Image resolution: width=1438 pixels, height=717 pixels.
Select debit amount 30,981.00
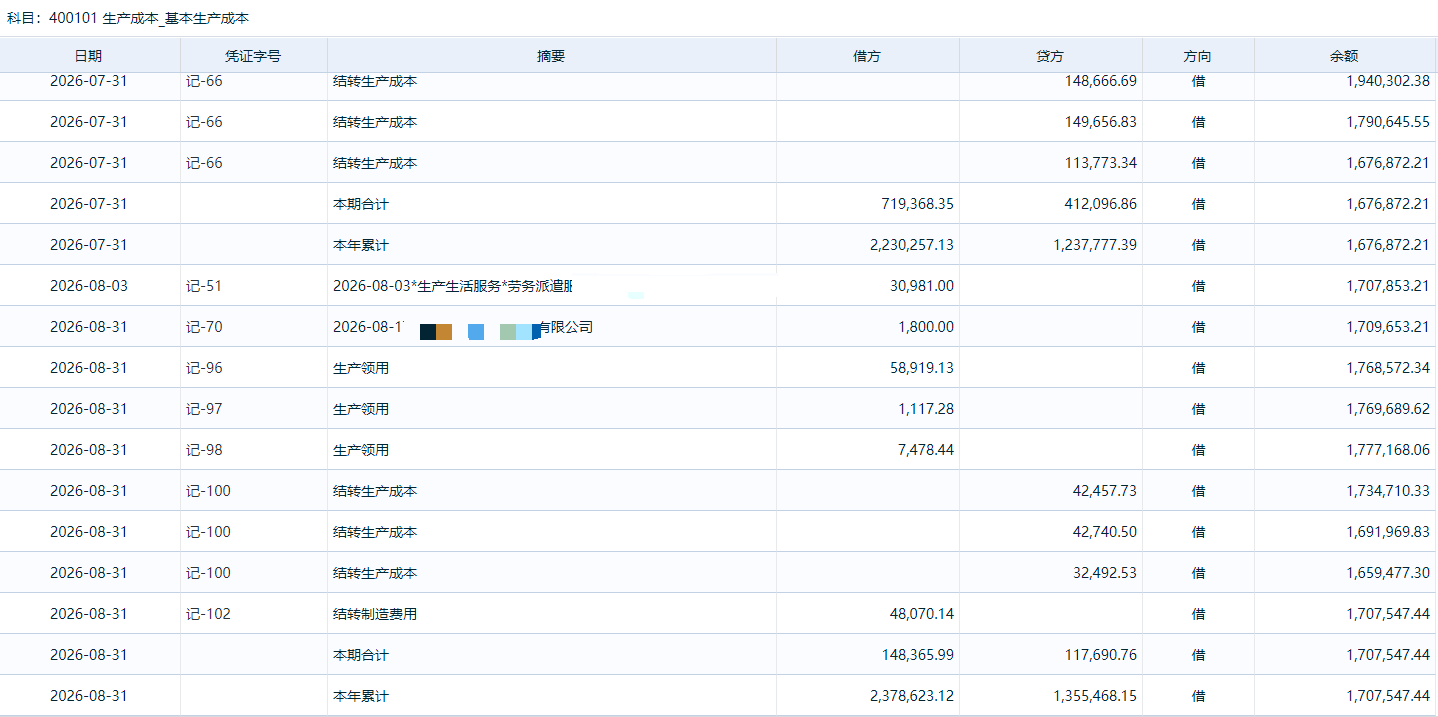pos(921,286)
